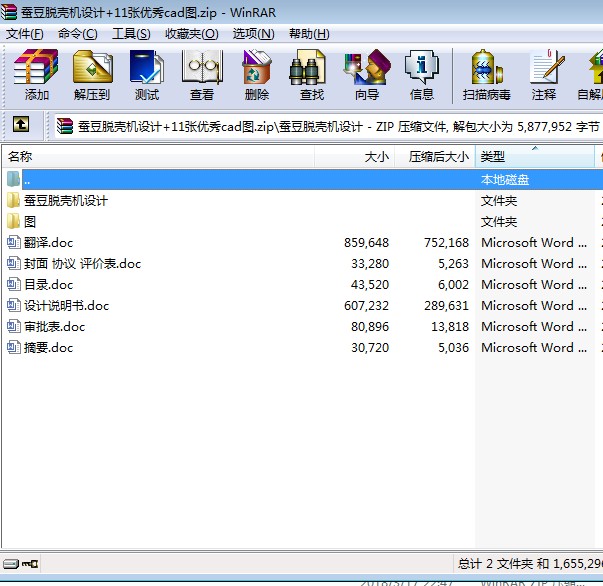Click the Scan Virus (扫描病毒) icon

point(486,67)
